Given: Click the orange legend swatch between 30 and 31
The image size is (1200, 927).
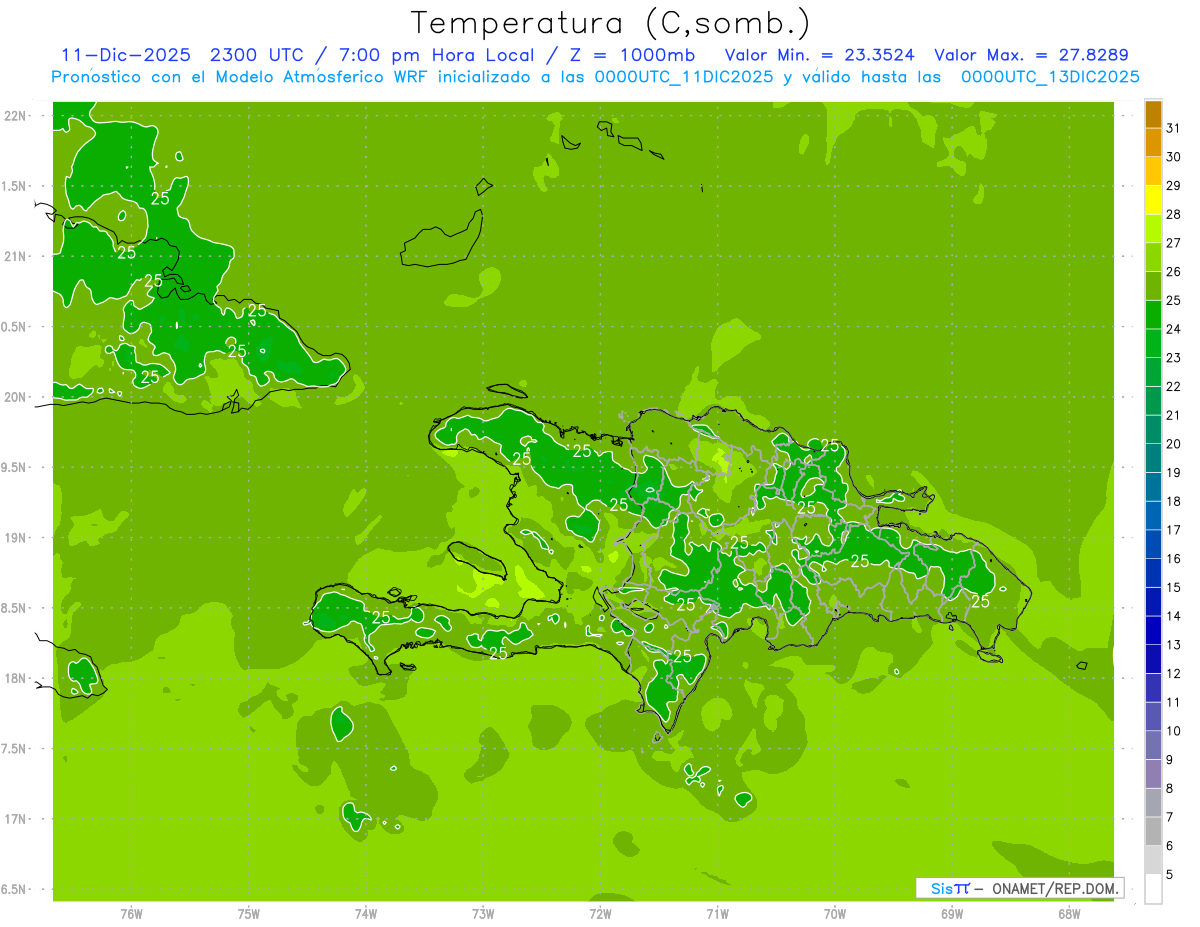Looking at the screenshot, I should (1153, 142).
